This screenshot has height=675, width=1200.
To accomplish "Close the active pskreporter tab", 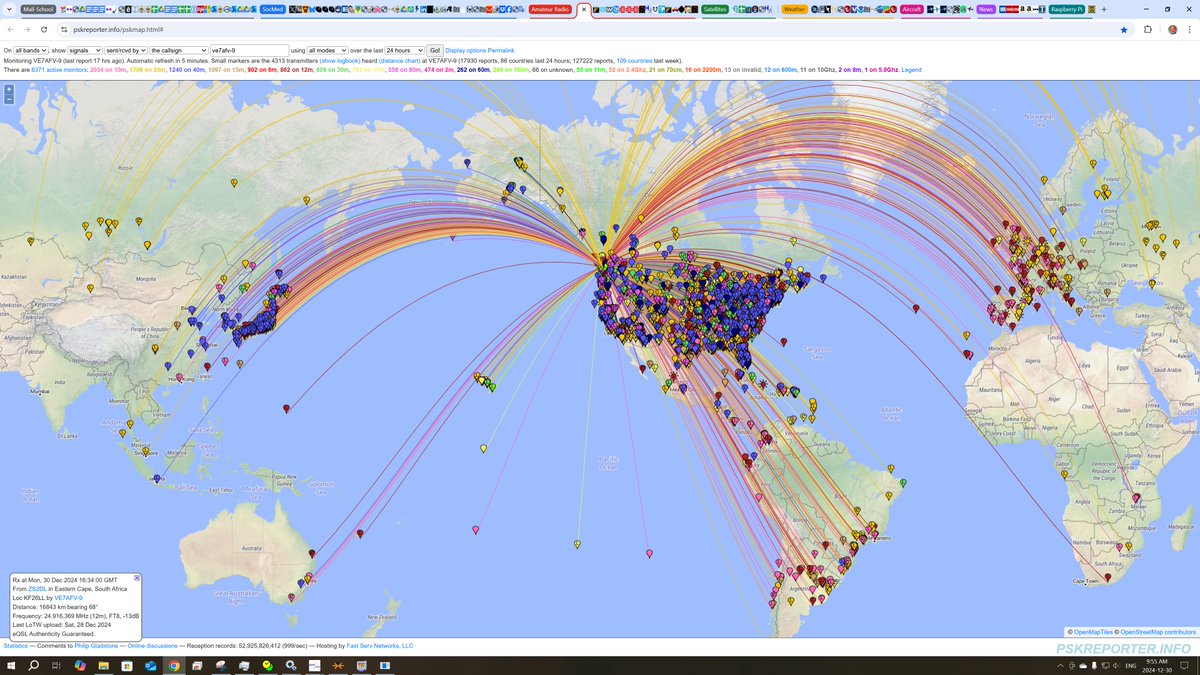I will tap(584, 9).
